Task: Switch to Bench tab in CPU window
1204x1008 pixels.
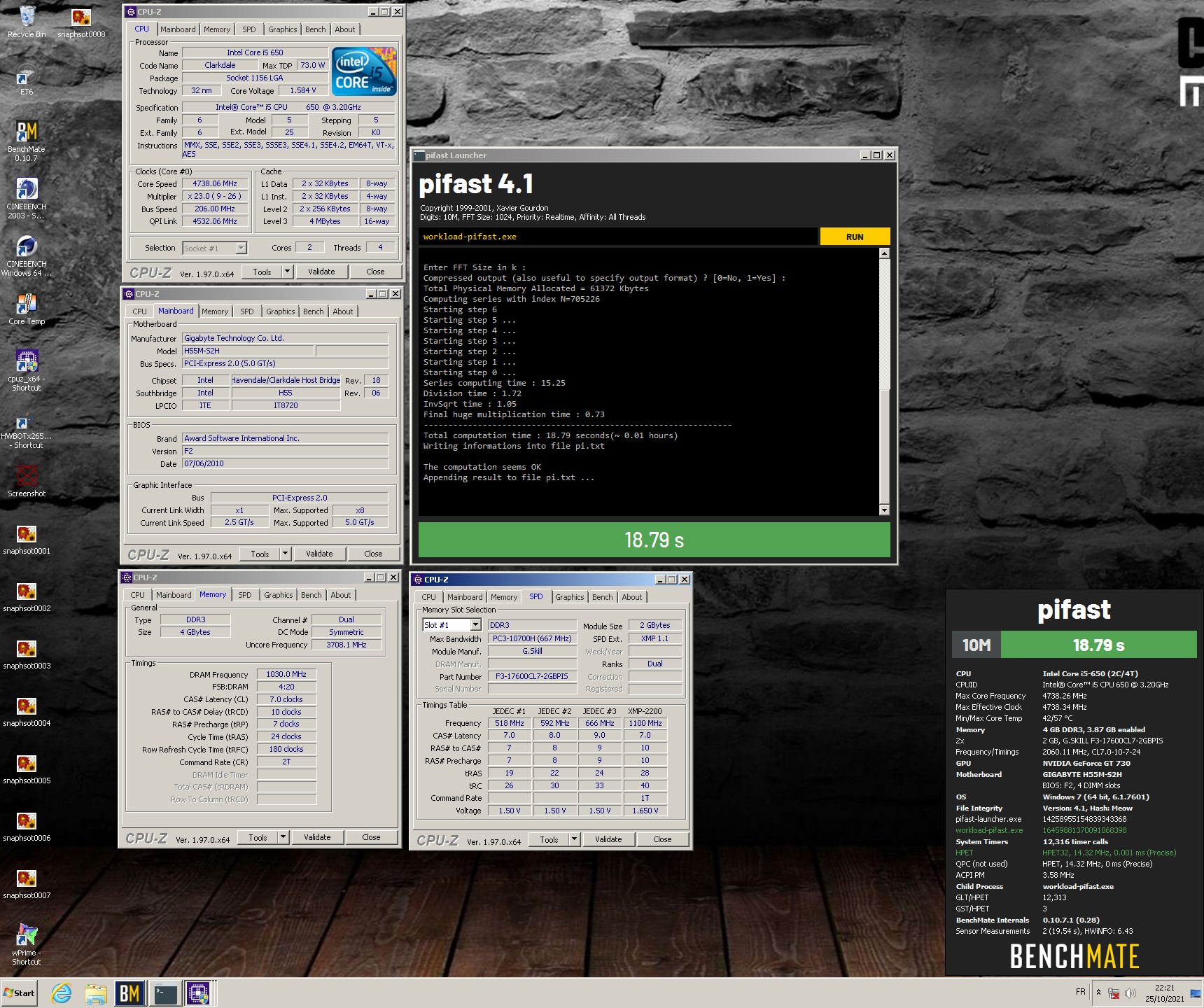Action: point(315,29)
